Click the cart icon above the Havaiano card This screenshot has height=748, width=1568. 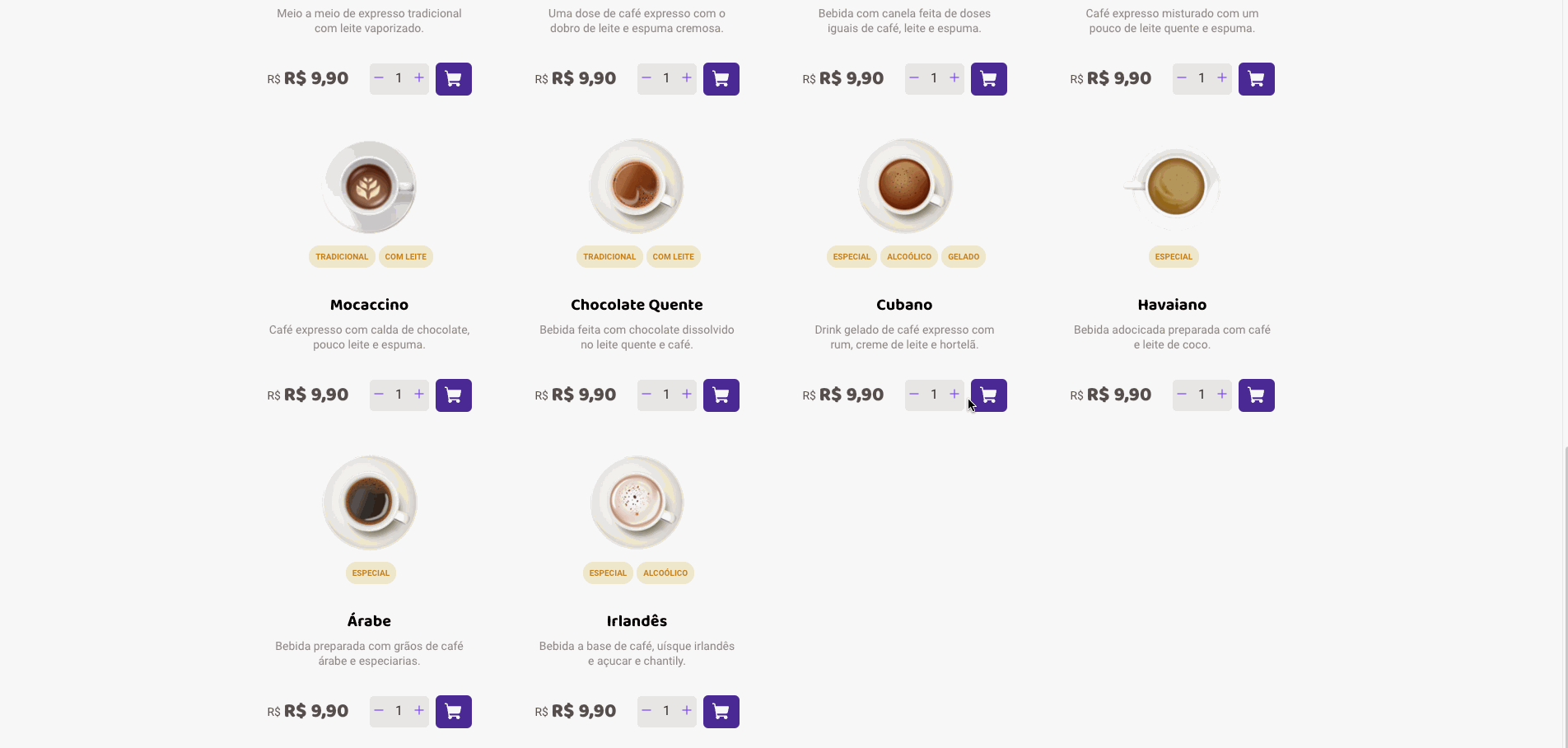[1256, 78]
